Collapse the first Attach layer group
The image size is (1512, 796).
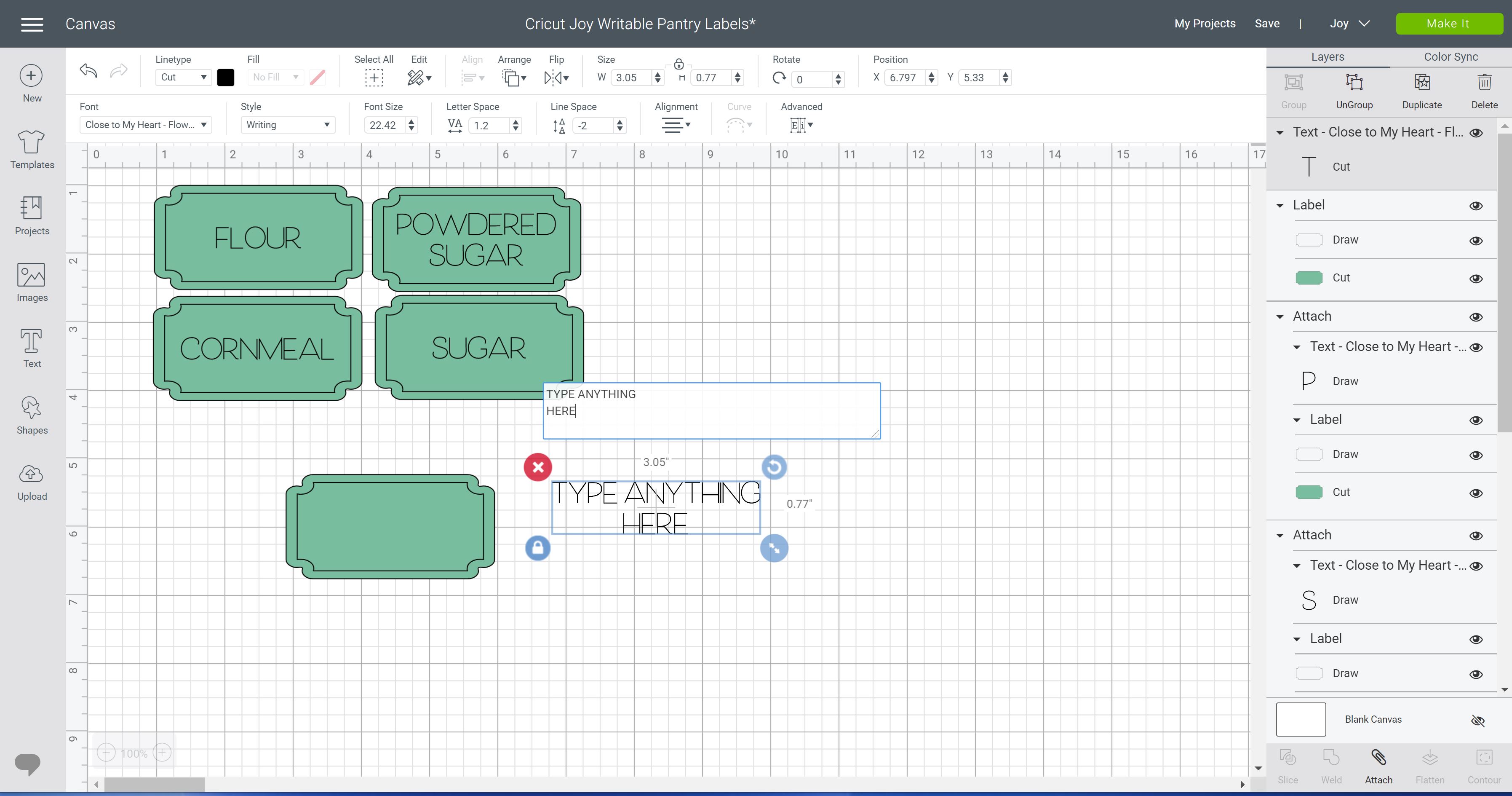click(1280, 316)
